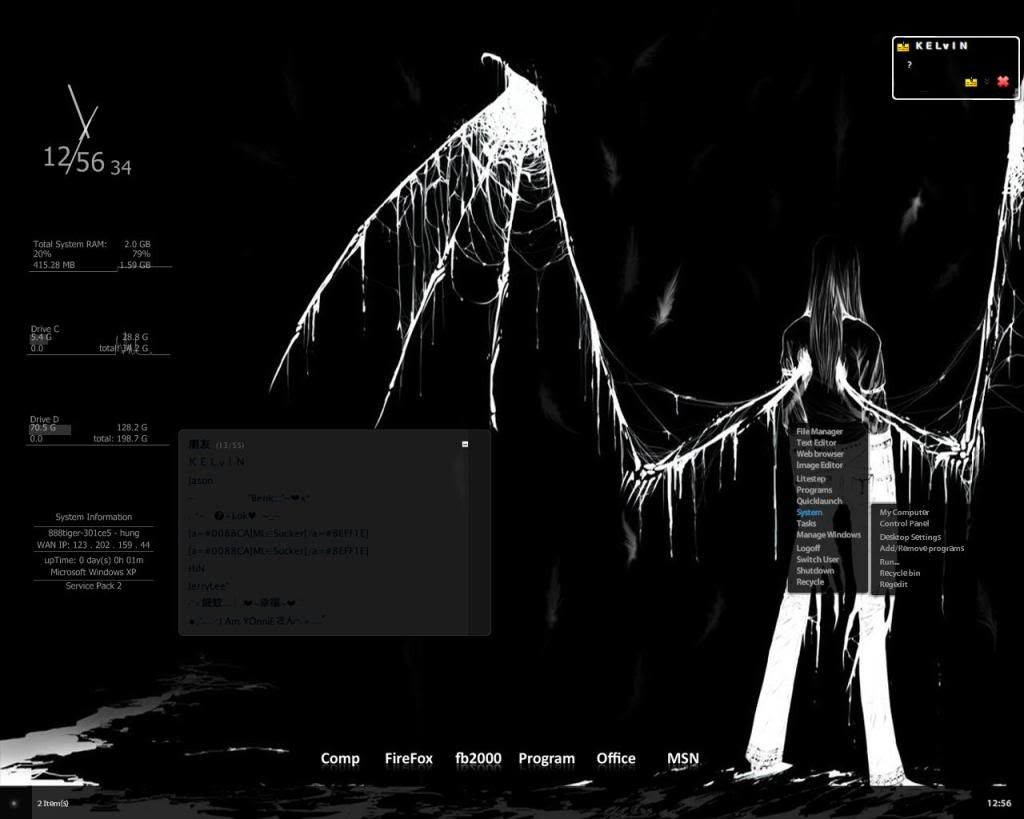
Task: Click the upTime text line
Action: click(x=93, y=560)
